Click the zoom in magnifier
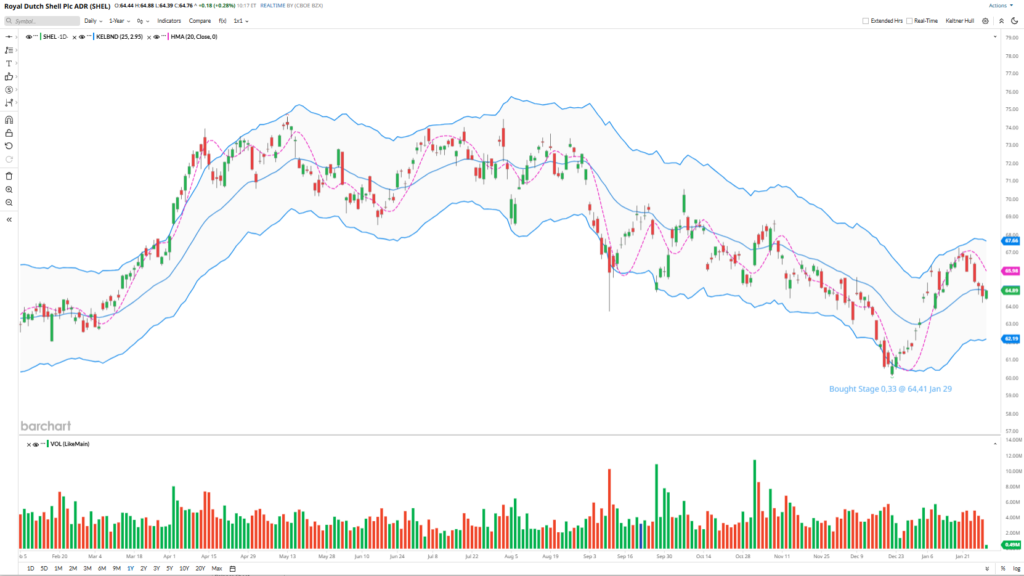The height and width of the screenshot is (576, 1024). pos(9,189)
